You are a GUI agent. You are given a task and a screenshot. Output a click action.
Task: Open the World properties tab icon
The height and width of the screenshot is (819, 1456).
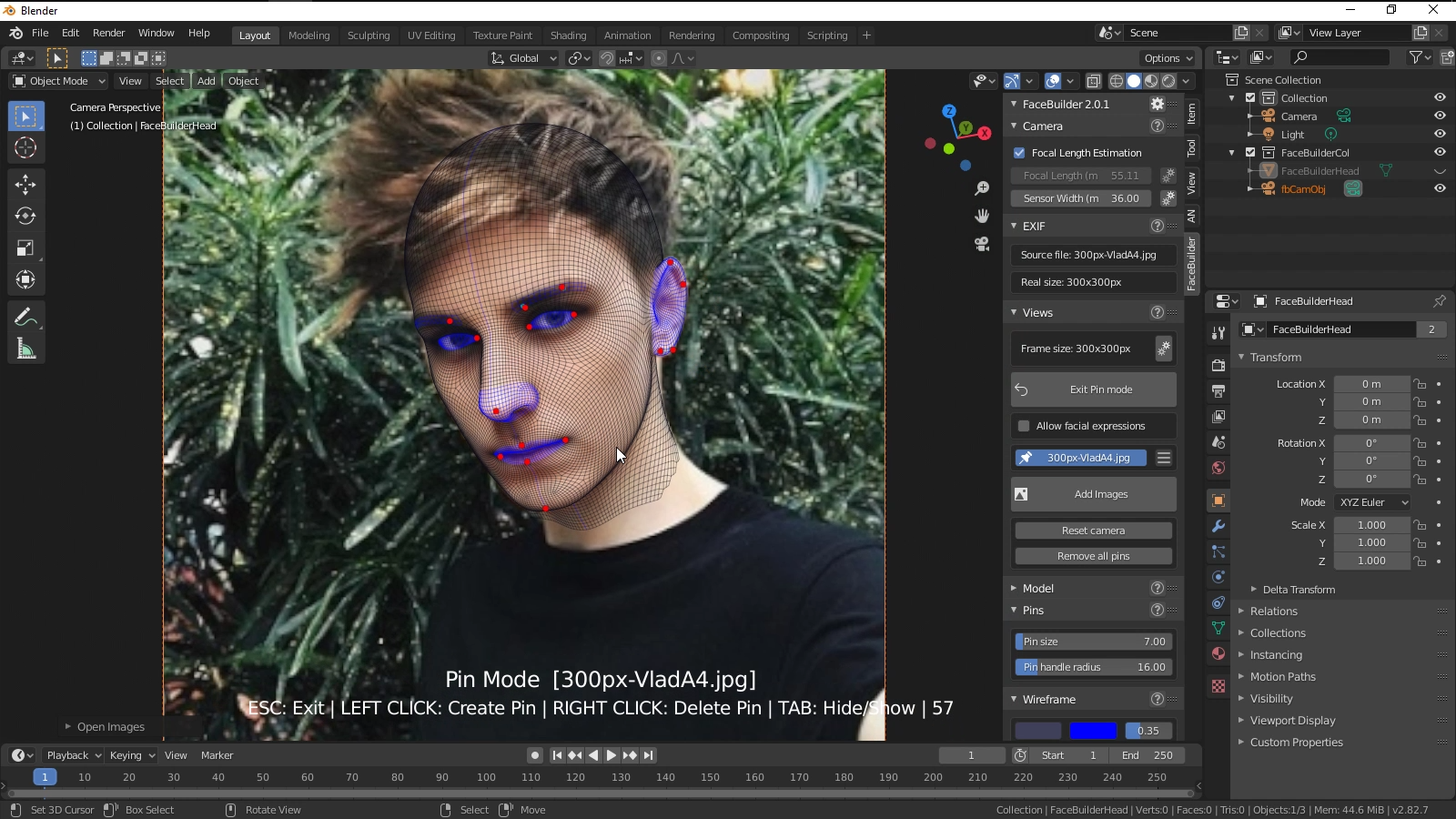click(1218, 468)
